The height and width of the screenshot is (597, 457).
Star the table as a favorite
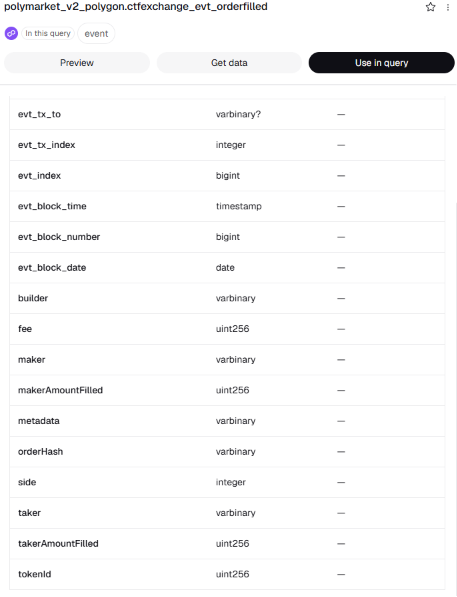click(430, 7)
